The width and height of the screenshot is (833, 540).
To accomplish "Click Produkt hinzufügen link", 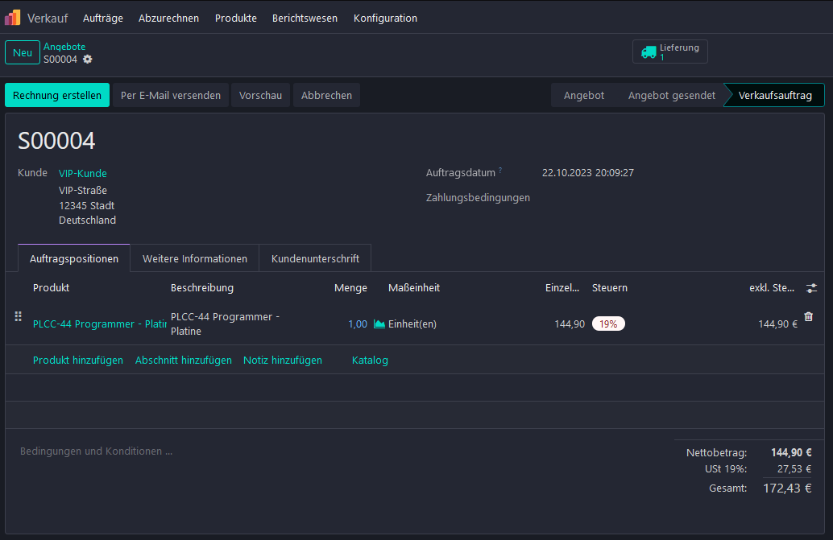I will click(78, 360).
